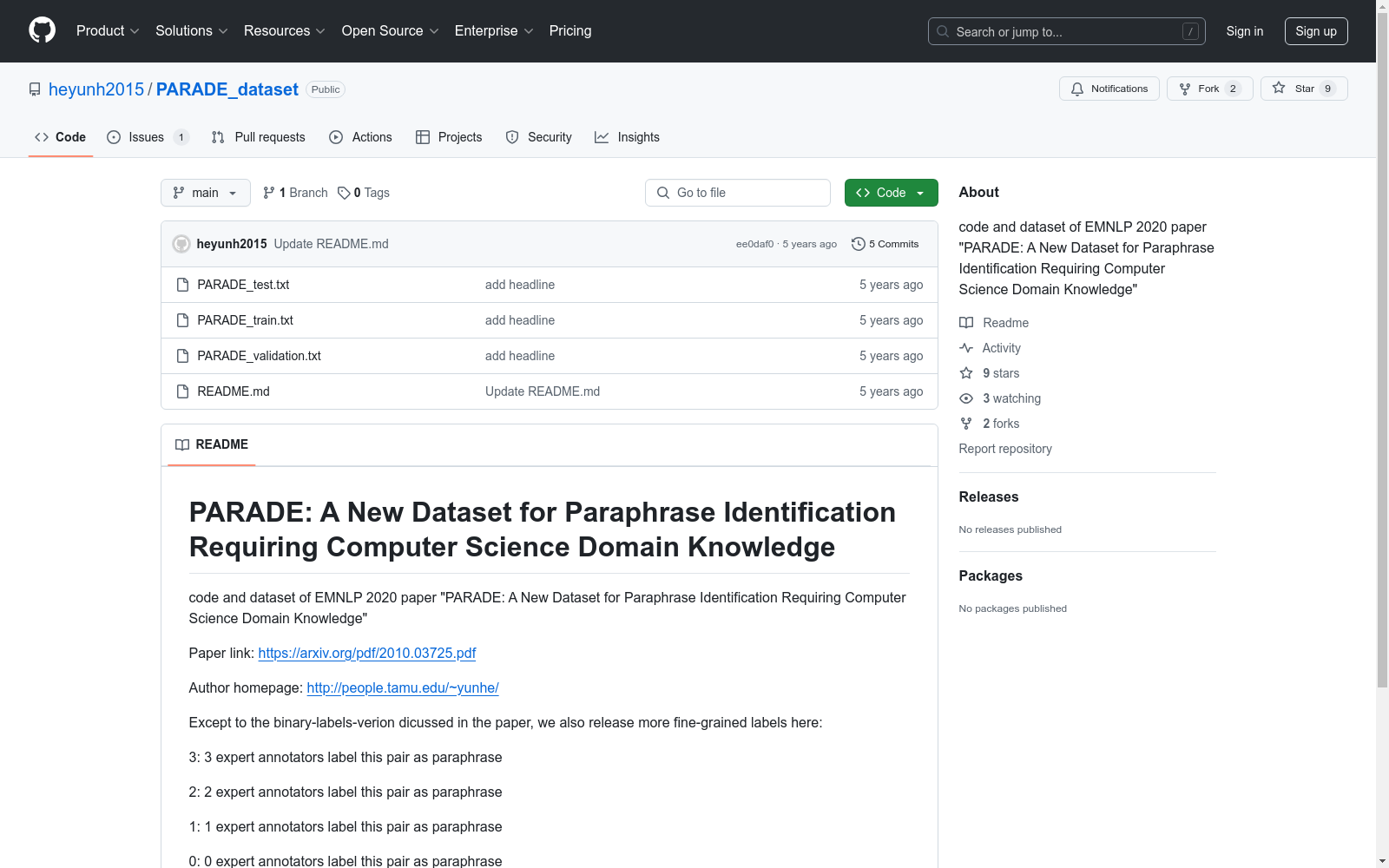This screenshot has width=1389, height=868.
Task: Click the "No packages published" text
Action: [1013, 608]
